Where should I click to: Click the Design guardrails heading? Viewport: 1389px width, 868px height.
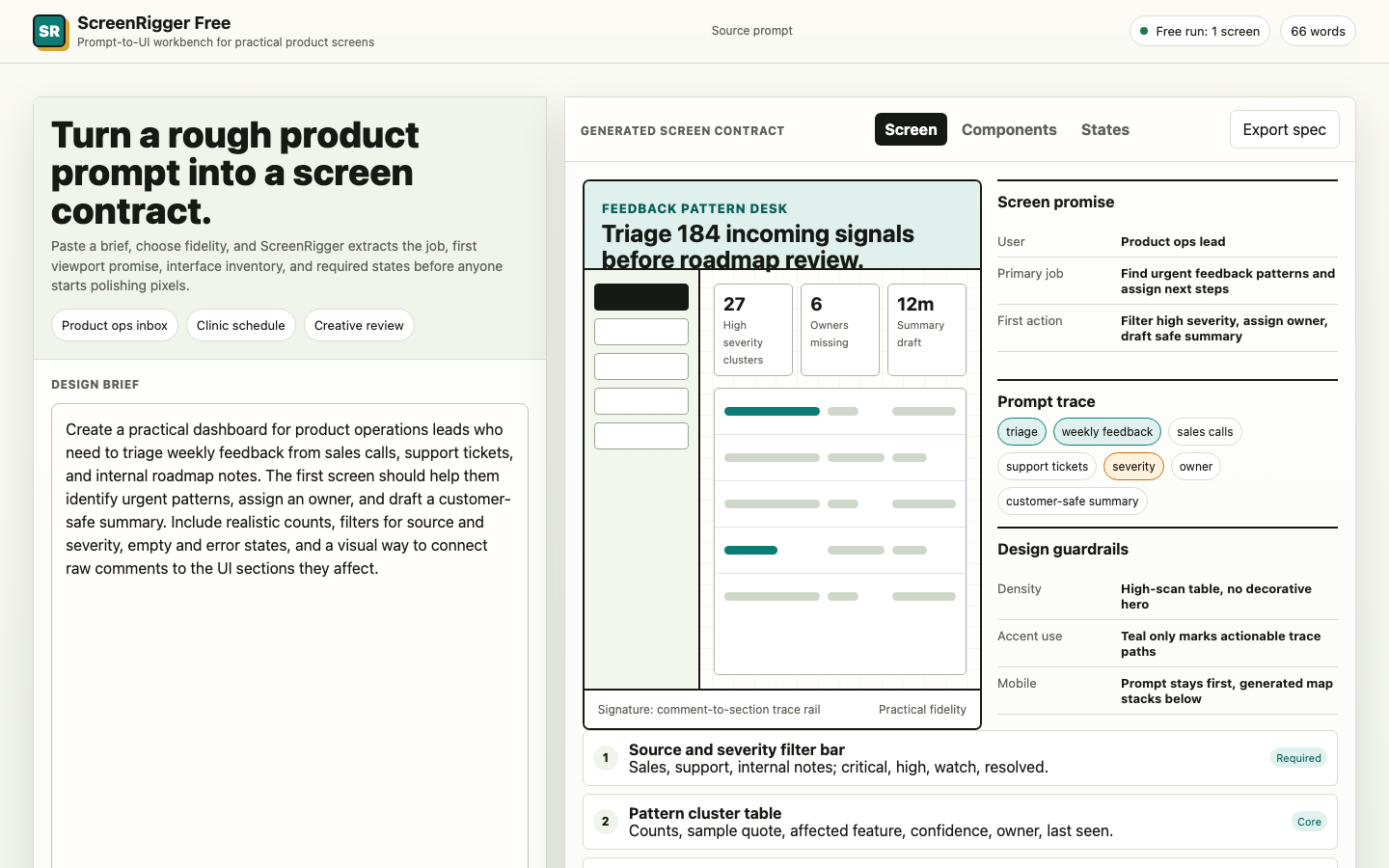coord(1063,549)
